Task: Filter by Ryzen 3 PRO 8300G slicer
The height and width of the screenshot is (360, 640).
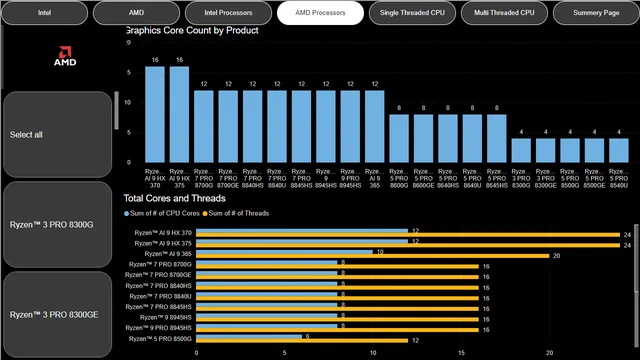Action: (58, 224)
